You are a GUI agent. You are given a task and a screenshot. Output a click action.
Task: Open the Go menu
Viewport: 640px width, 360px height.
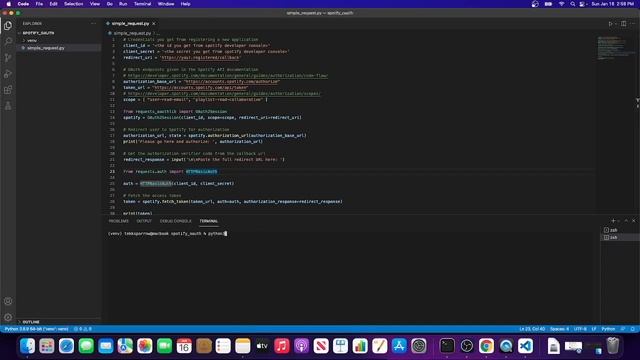[x=110, y=4]
